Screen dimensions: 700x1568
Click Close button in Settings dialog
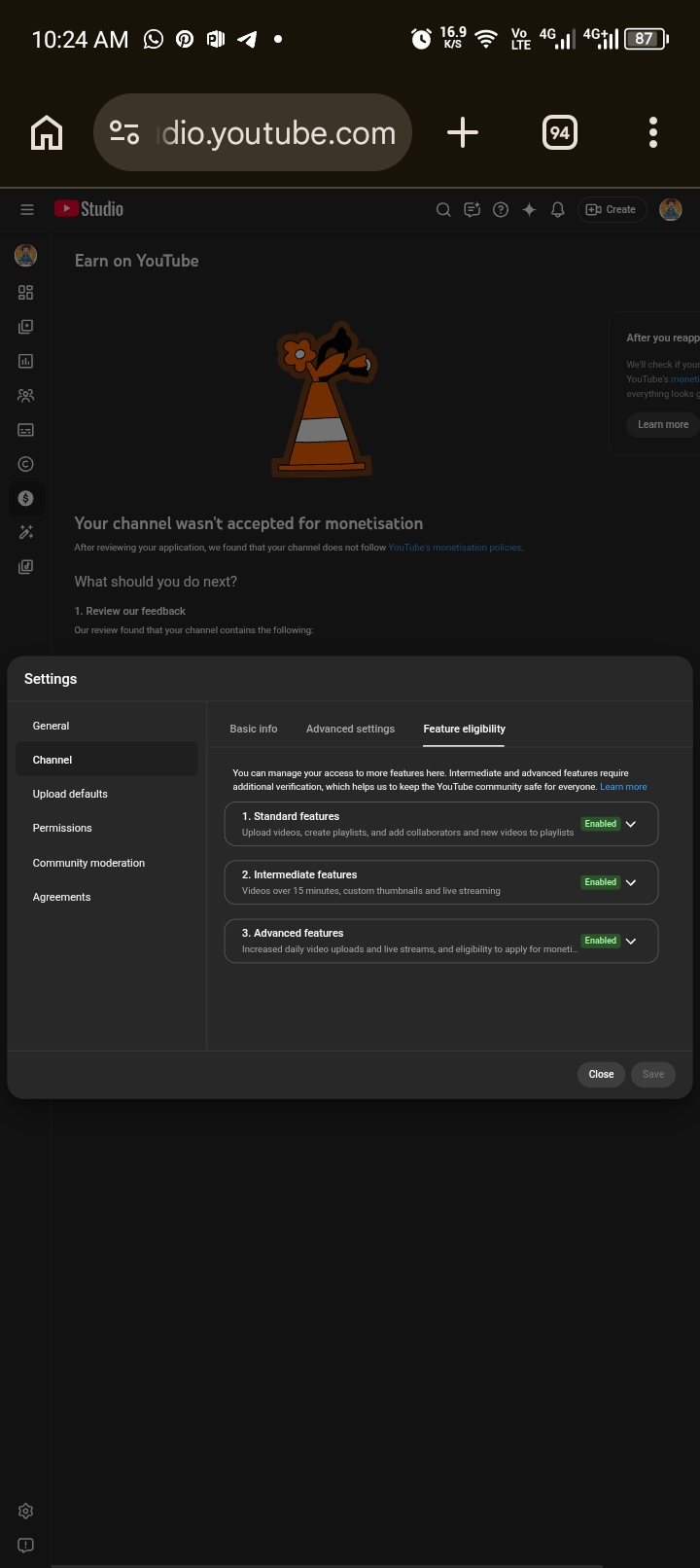point(601,1074)
